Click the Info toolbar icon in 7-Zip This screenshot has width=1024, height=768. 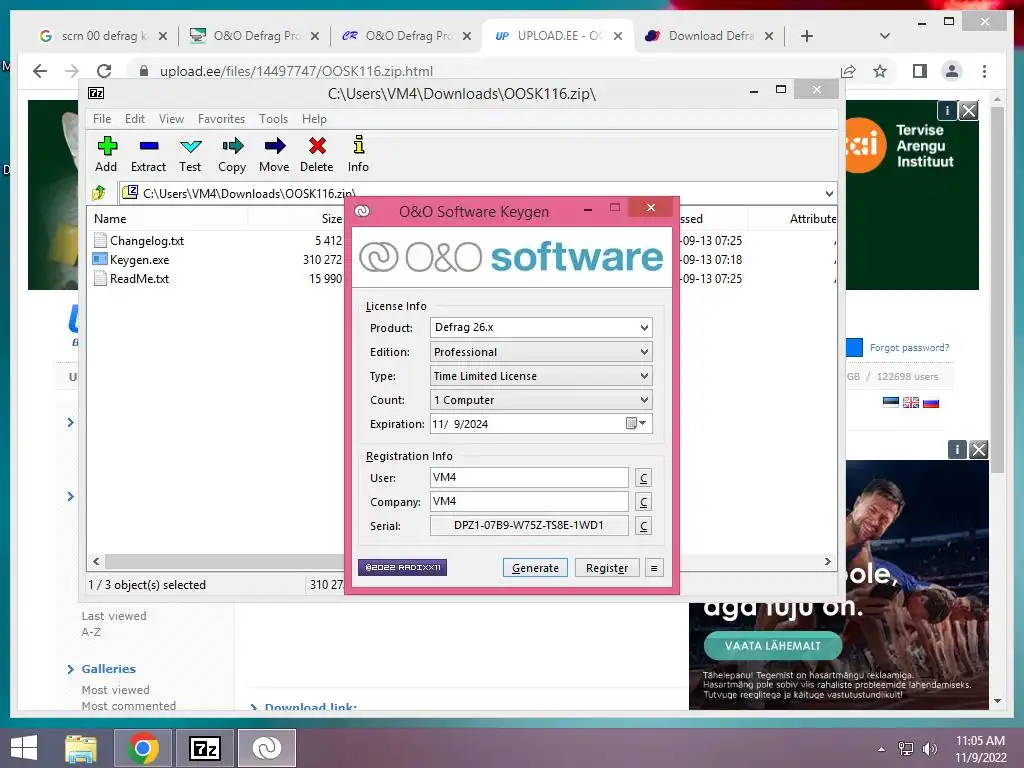click(358, 155)
